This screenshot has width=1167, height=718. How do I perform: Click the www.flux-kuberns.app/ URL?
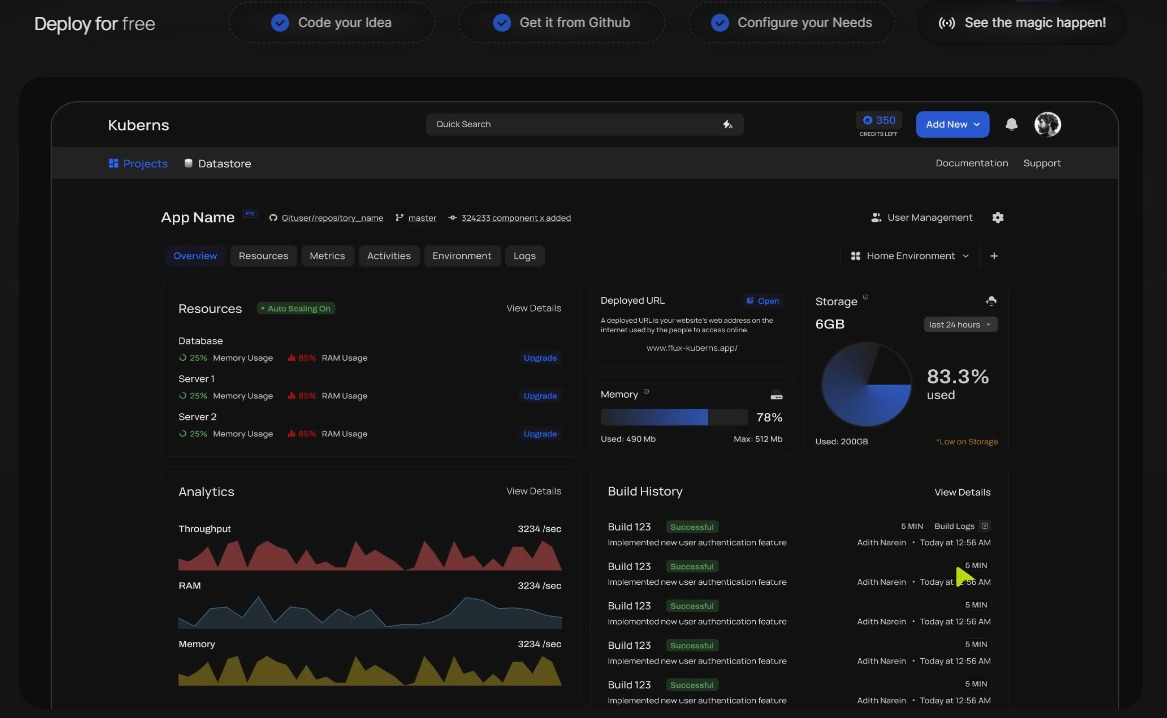click(x=692, y=347)
